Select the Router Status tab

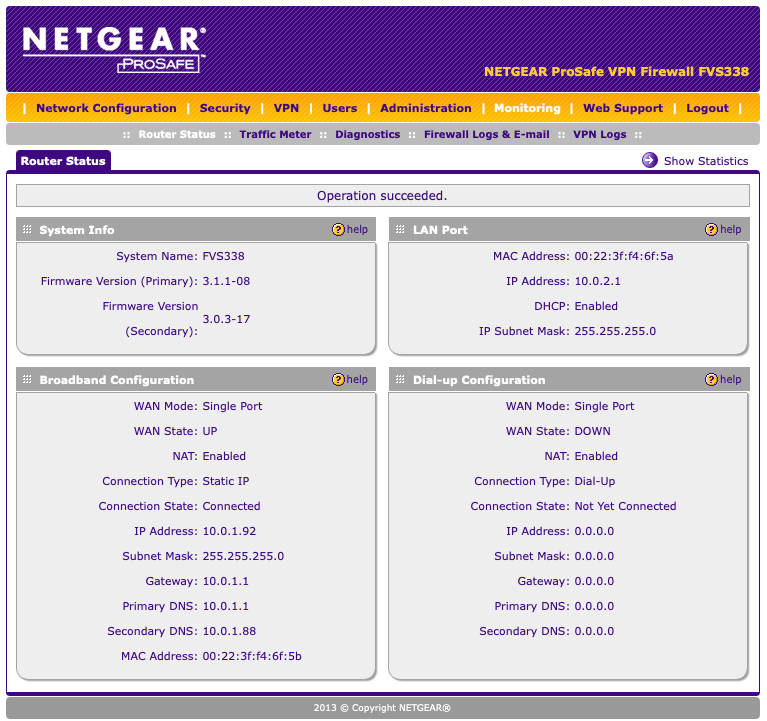(x=64, y=160)
